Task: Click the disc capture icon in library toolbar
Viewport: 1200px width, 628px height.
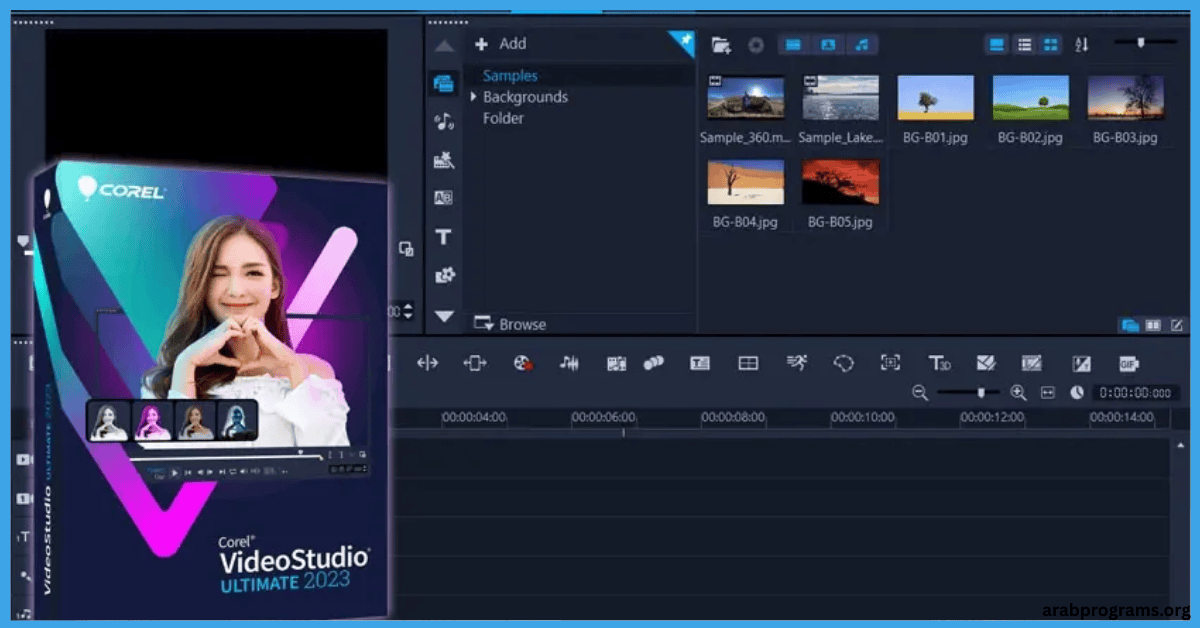Action: pos(756,44)
